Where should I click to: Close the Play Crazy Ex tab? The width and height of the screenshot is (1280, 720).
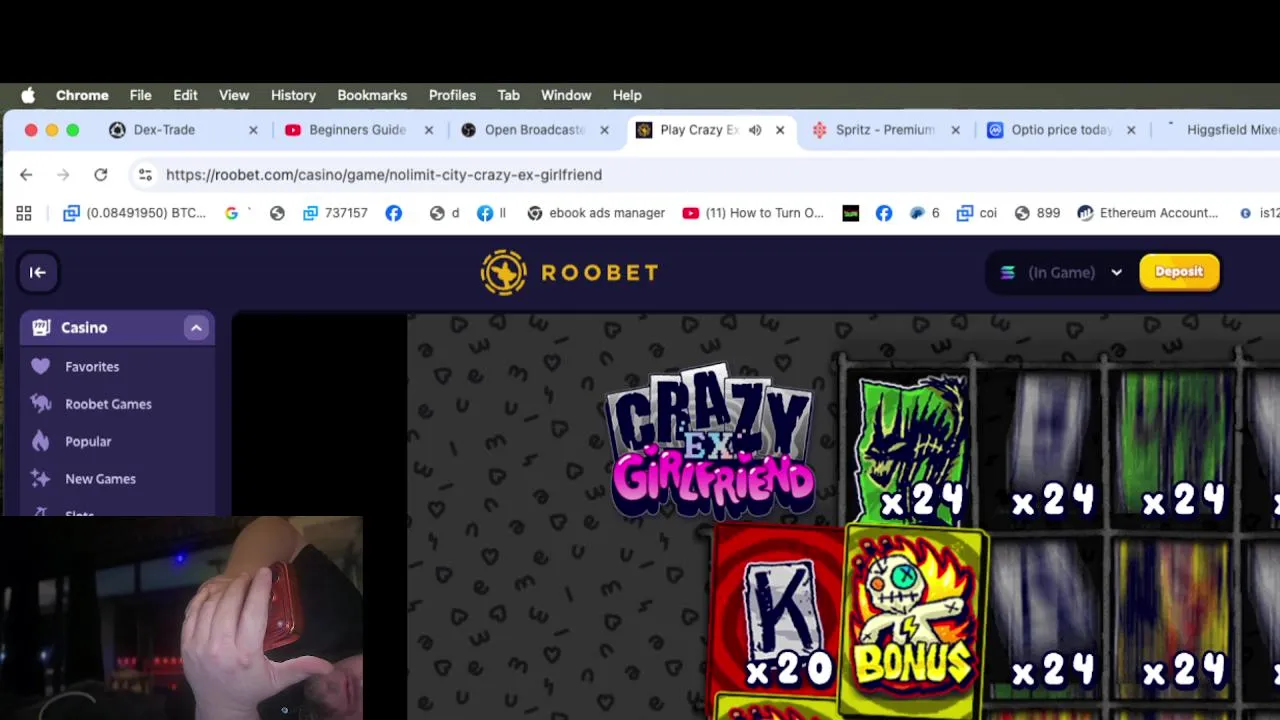(x=780, y=130)
